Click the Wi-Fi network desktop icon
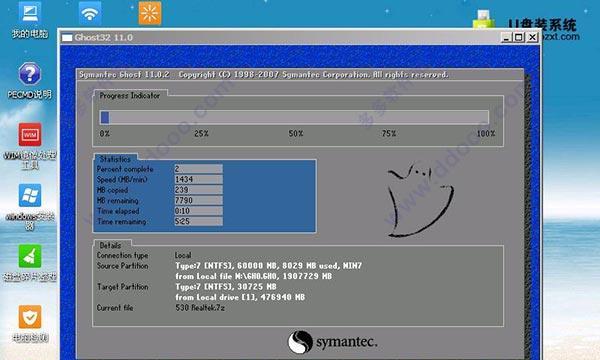Screen dimensions: 600x360 (x=90, y=13)
